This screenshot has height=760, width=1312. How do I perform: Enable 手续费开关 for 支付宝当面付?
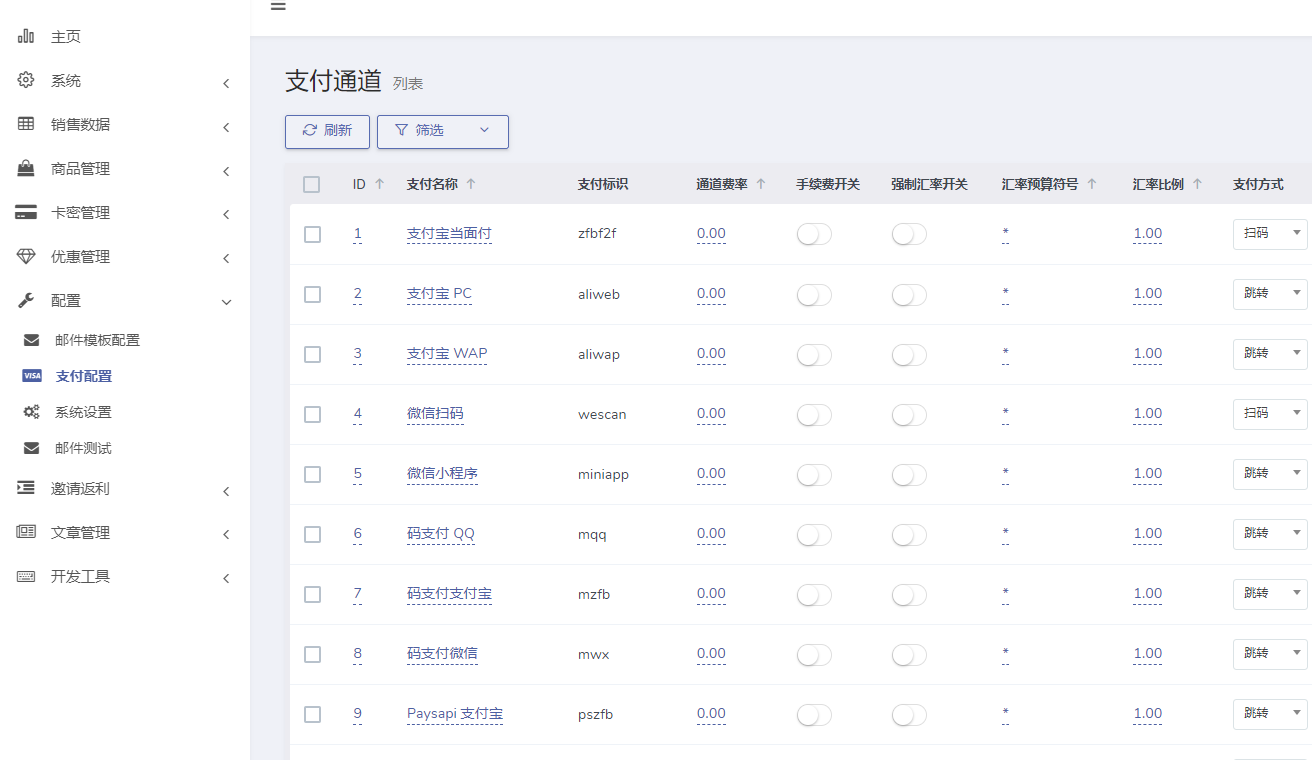tap(814, 234)
